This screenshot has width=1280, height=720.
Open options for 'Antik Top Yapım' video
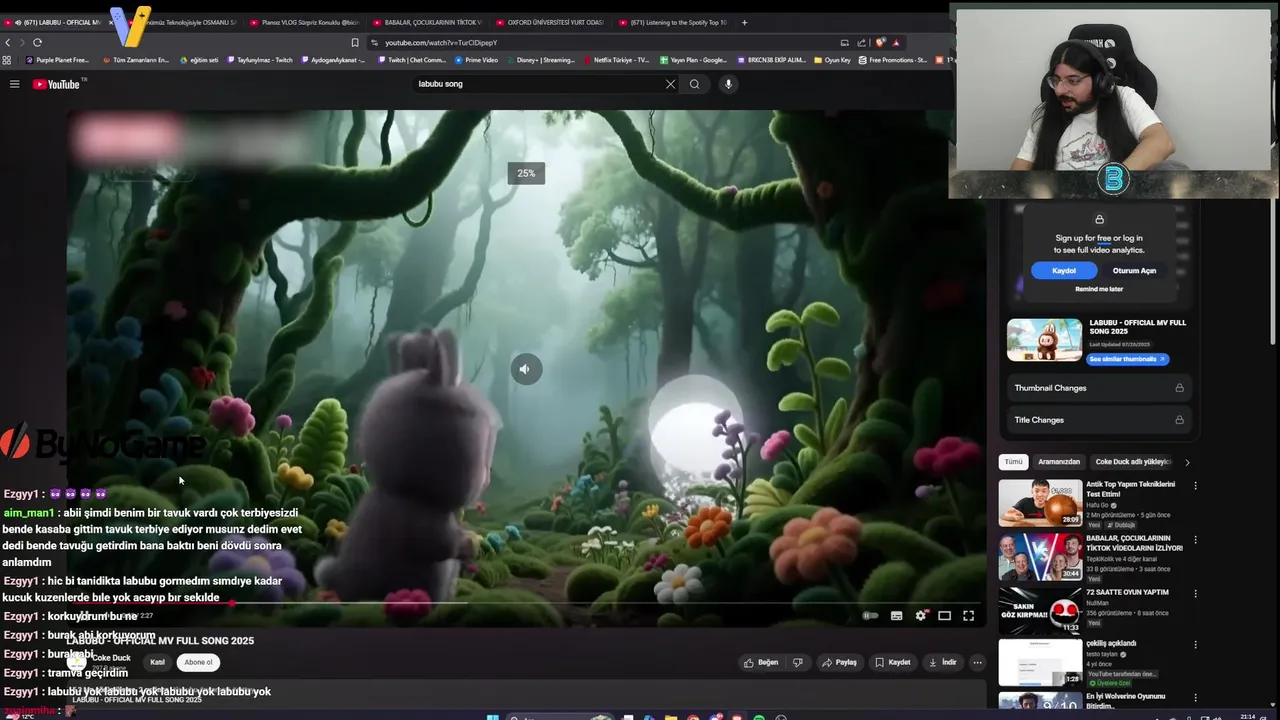[x=1195, y=486]
